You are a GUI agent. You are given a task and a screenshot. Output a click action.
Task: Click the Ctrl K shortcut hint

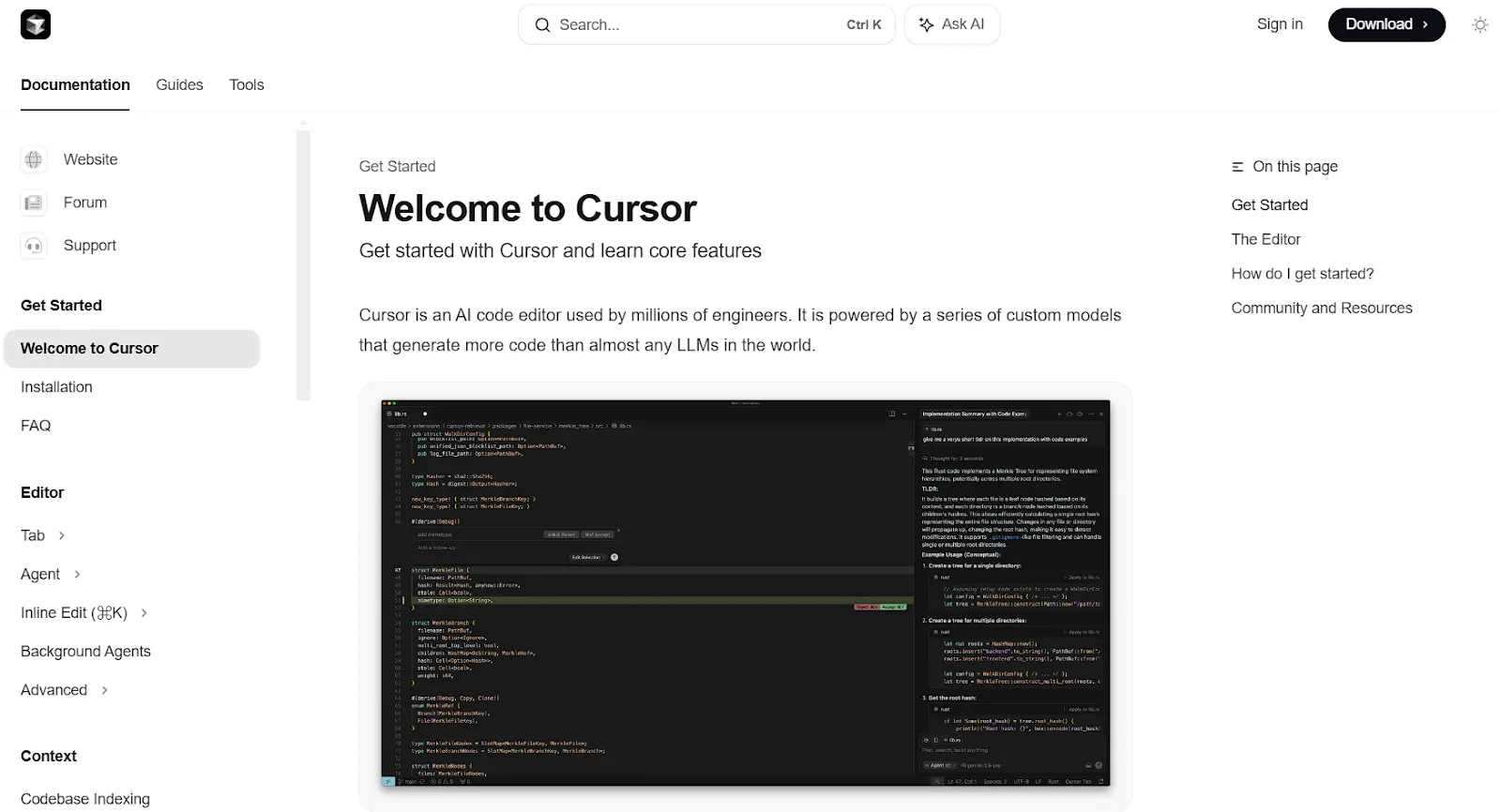pos(864,25)
